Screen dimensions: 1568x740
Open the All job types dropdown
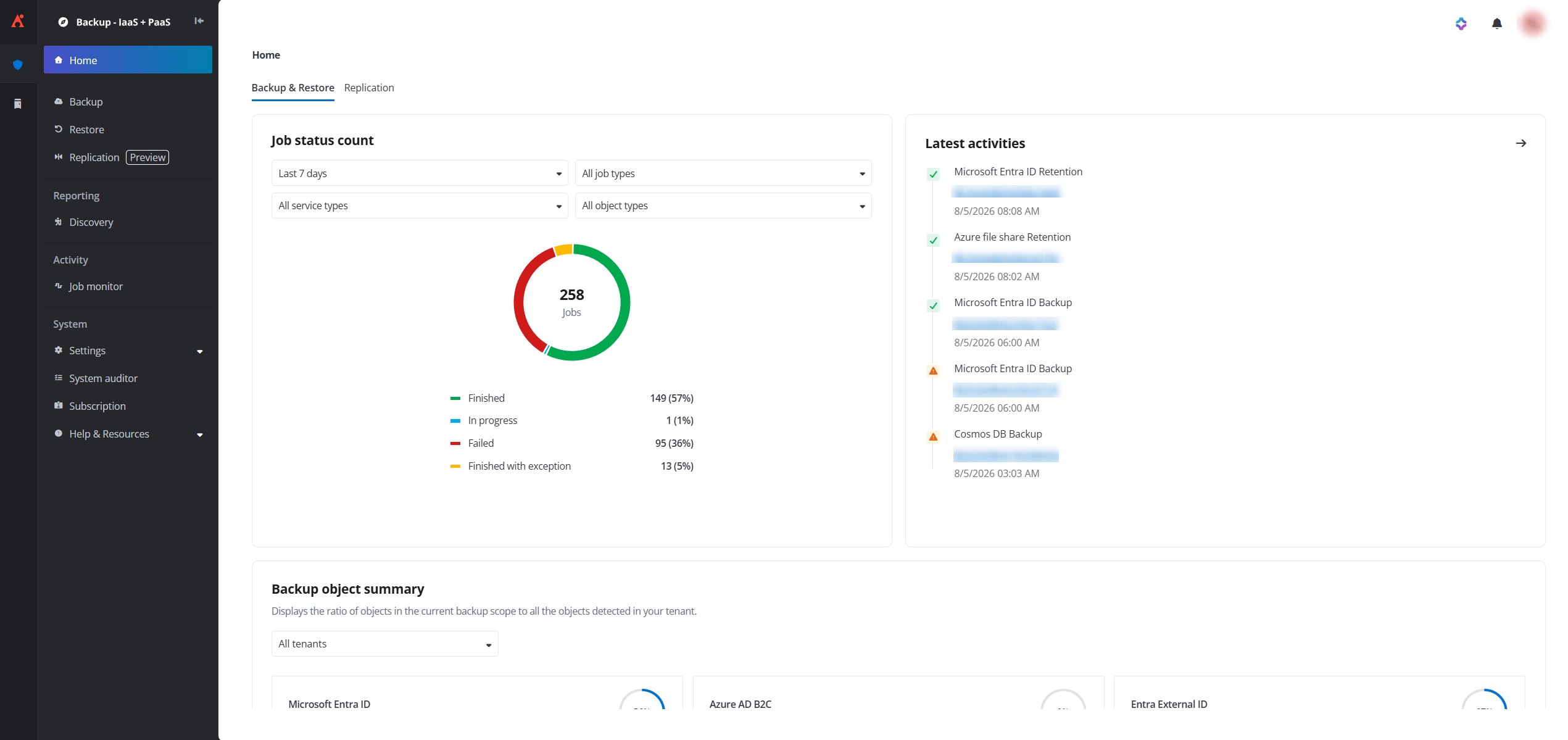723,173
